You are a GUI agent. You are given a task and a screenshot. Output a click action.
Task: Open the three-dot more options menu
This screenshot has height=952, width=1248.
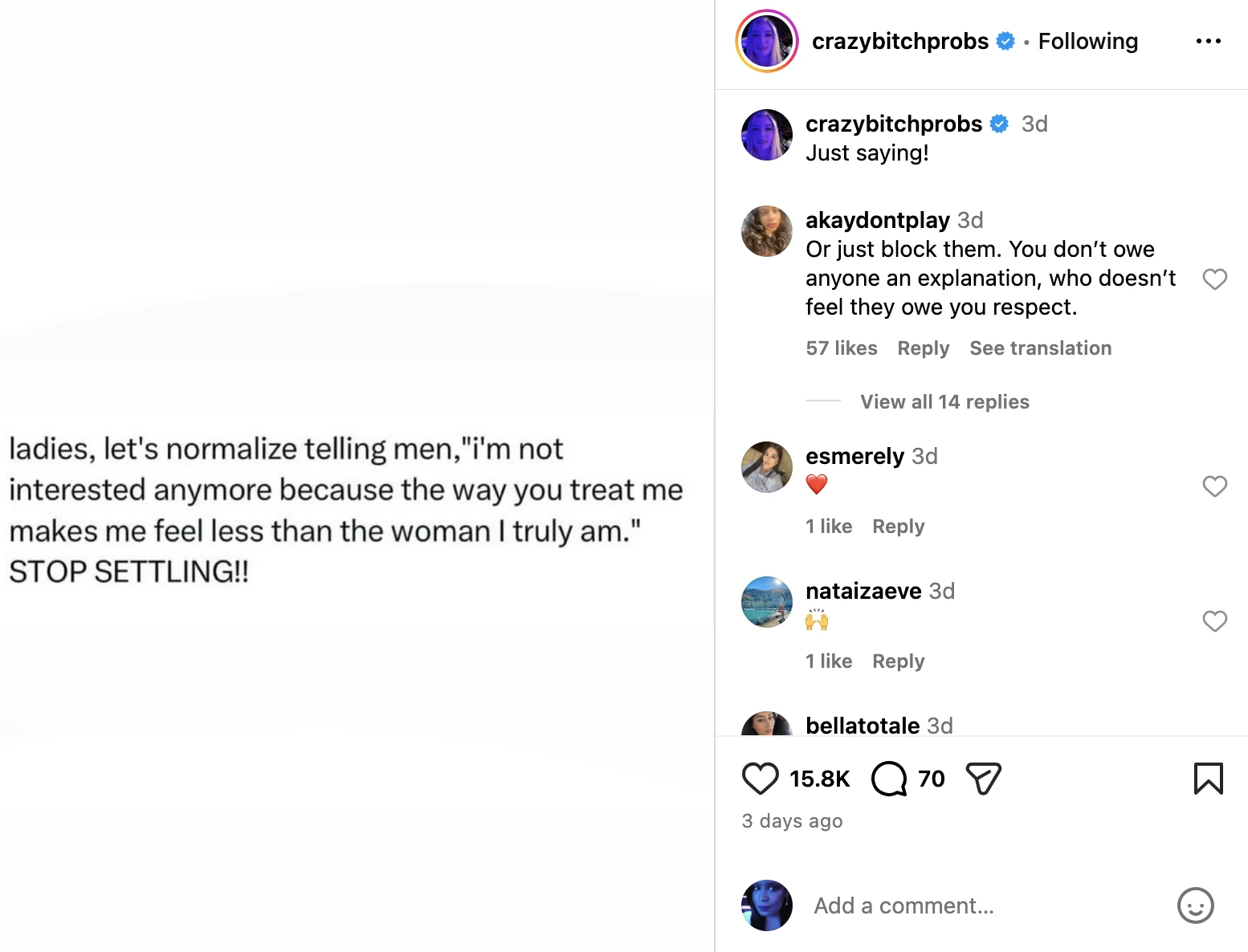point(1208,41)
